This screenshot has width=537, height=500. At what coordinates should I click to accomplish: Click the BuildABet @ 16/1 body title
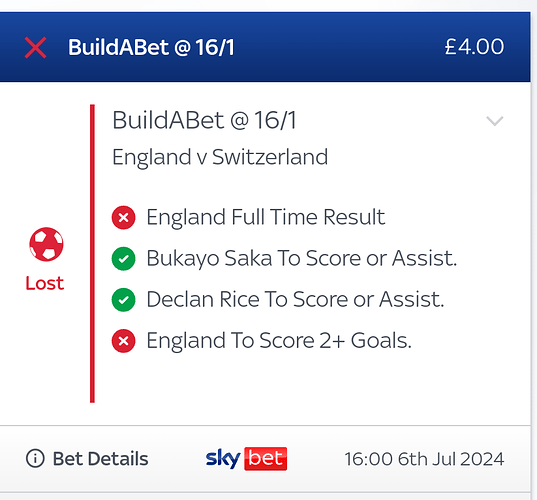204,121
